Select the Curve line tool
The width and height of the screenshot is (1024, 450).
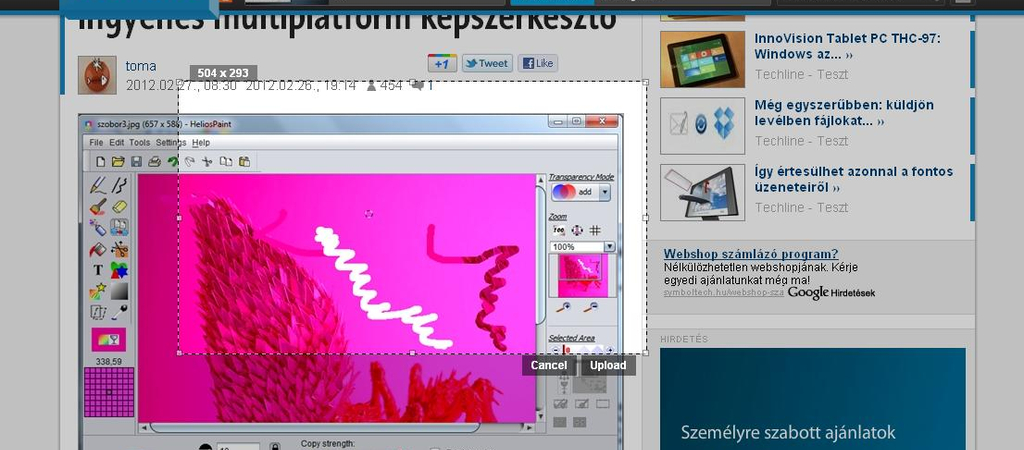point(119,185)
